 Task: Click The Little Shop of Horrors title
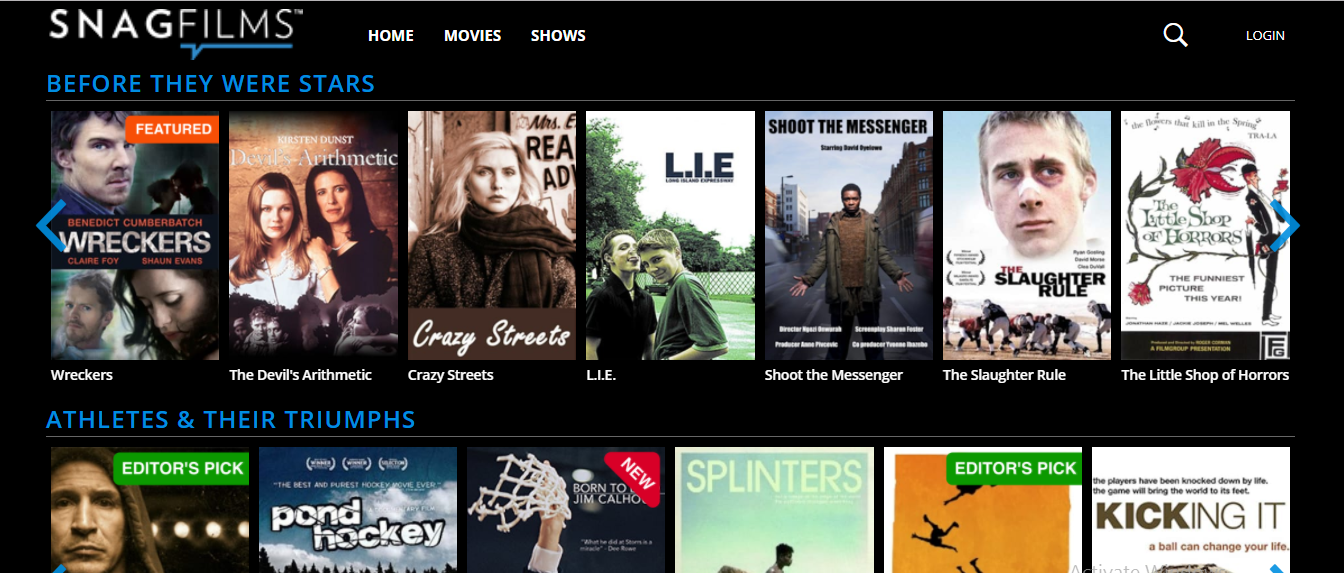tap(1205, 375)
